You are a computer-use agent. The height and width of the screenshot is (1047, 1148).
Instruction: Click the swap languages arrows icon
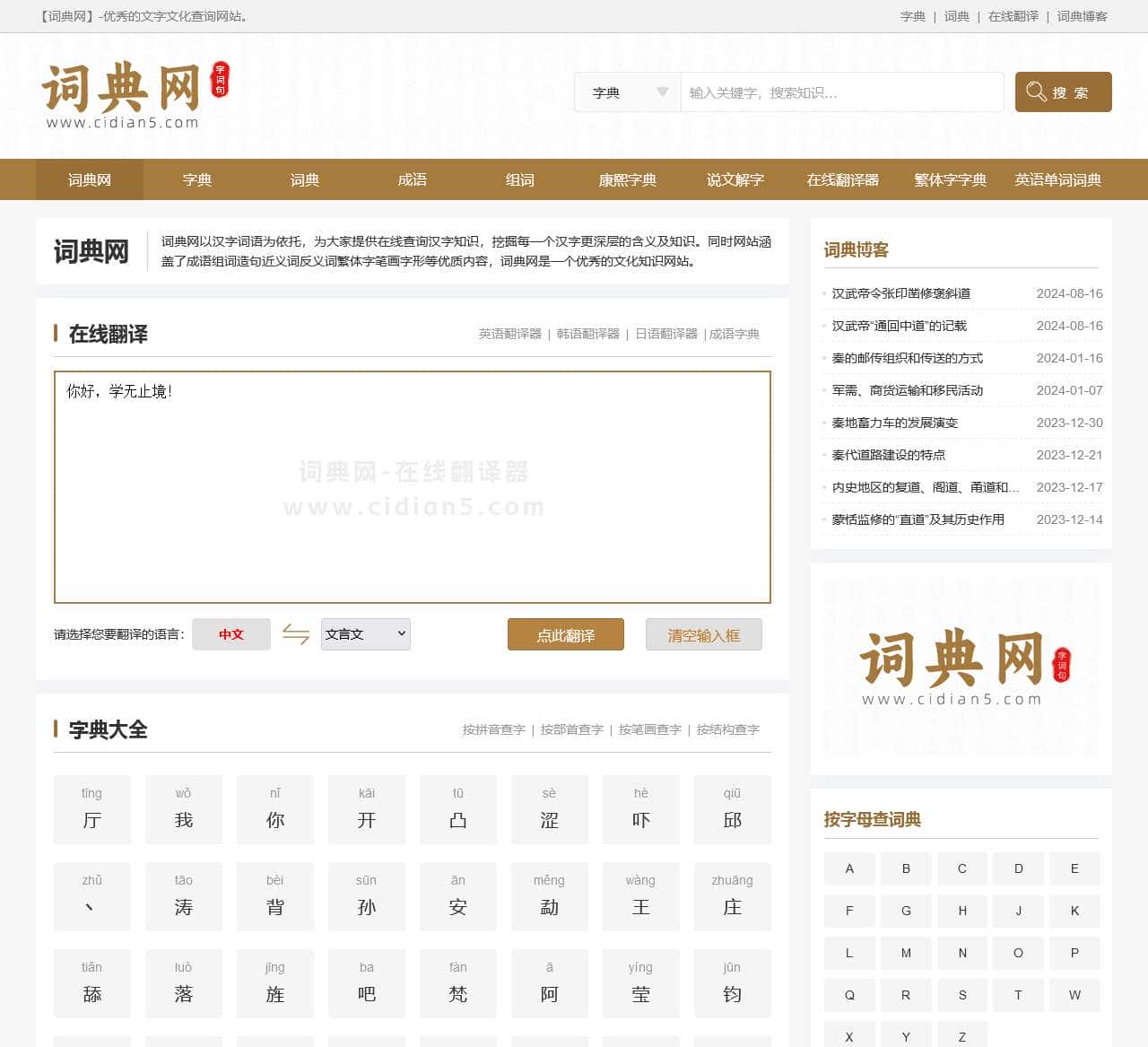pyautogui.click(x=295, y=634)
